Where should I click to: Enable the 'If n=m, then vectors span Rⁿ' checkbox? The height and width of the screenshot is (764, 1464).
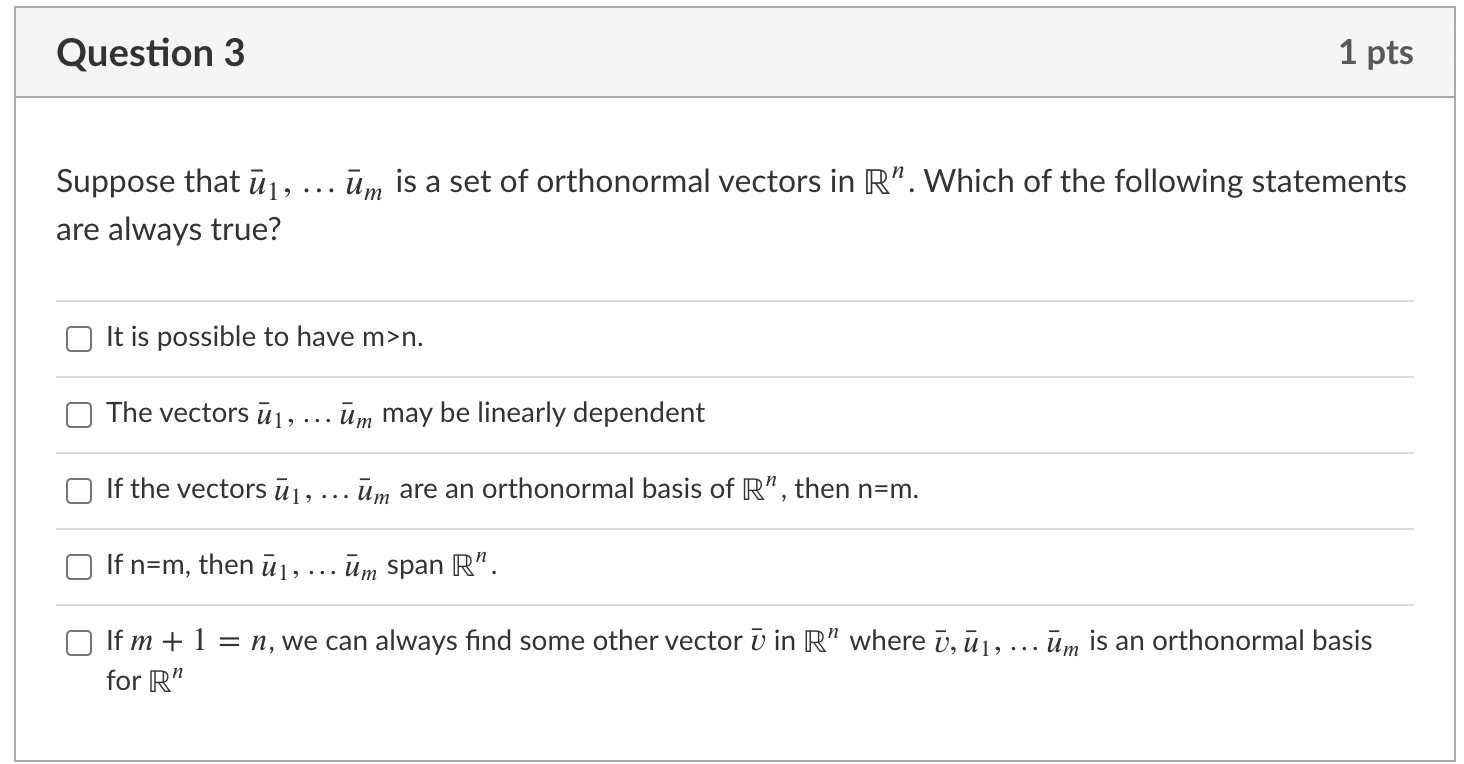(x=78, y=566)
